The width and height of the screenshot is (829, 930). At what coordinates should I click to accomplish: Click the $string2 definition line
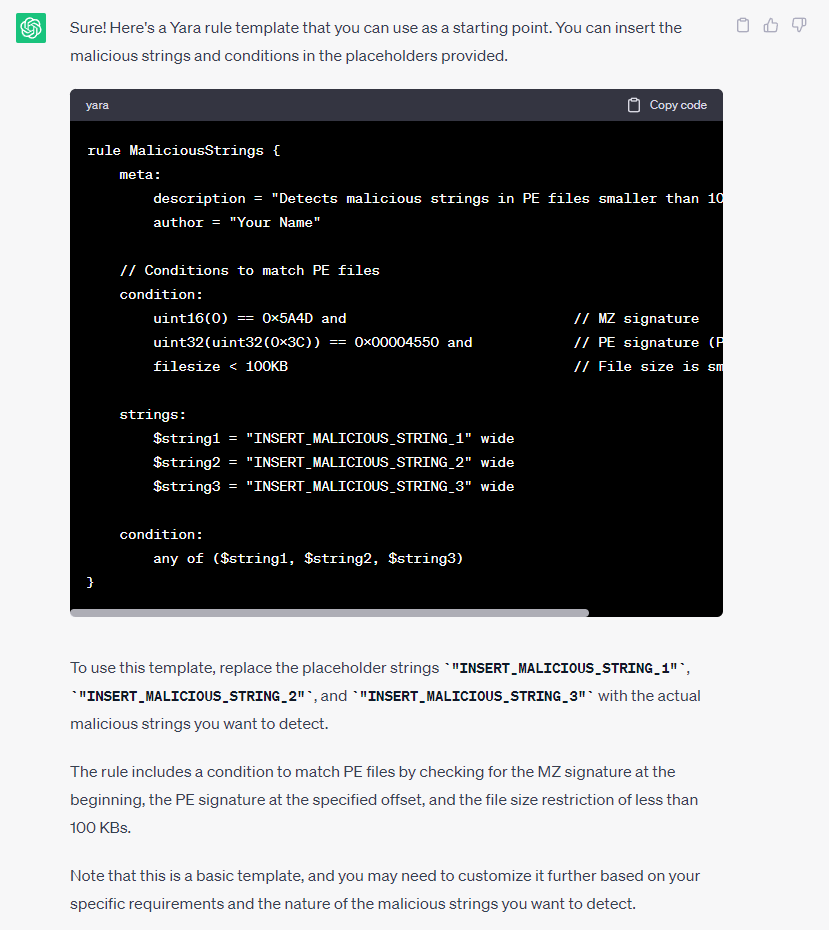pos(333,463)
